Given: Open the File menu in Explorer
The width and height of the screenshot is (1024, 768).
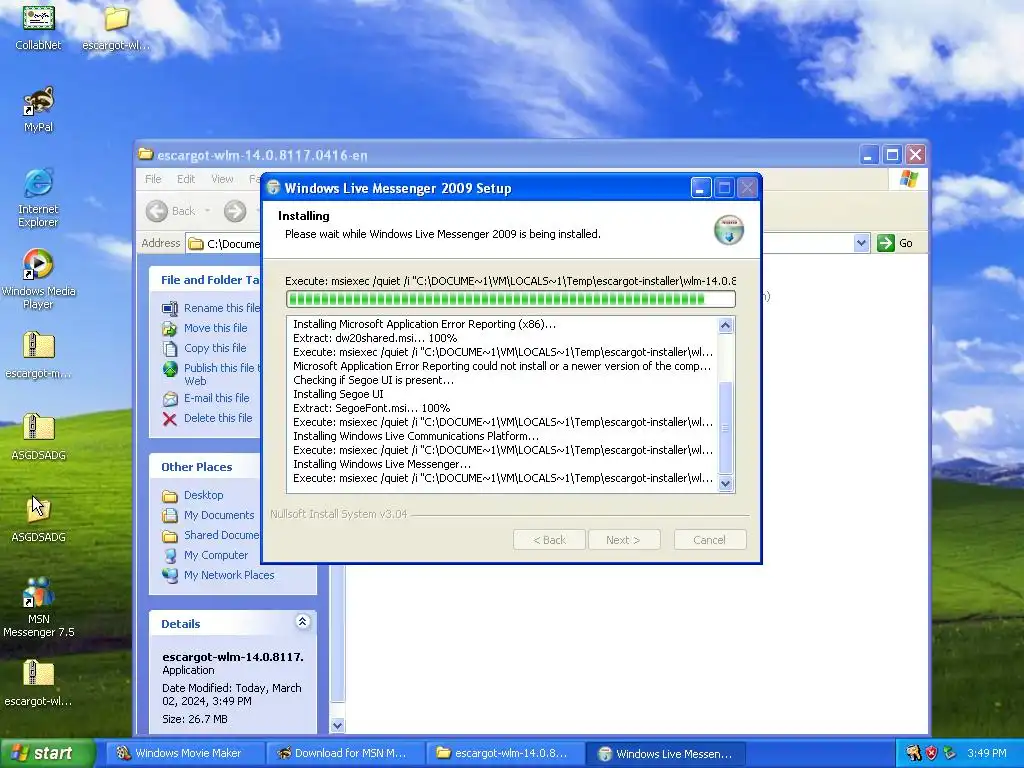Looking at the screenshot, I should 153,179.
